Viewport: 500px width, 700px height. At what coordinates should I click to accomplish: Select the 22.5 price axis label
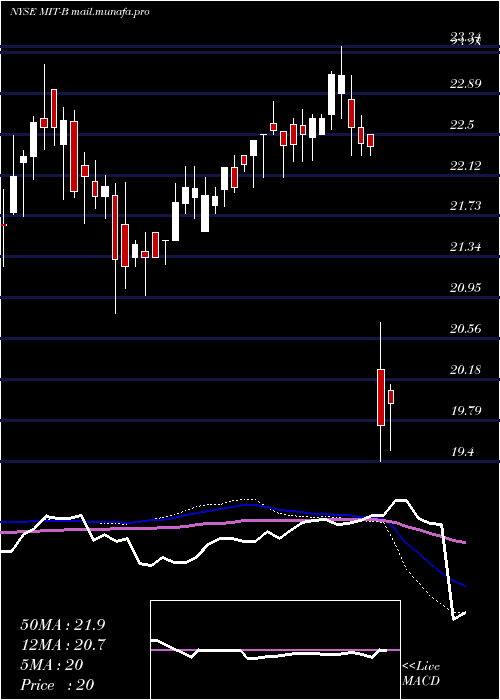click(462, 125)
